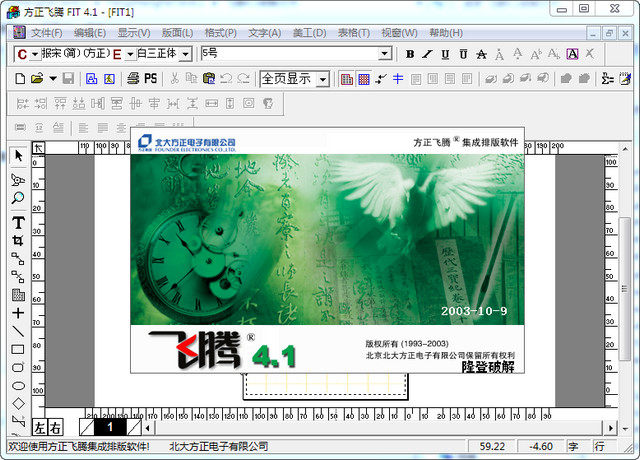Toggle strikethrough A formatting
This screenshot has height=460, width=640.
click(482, 54)
